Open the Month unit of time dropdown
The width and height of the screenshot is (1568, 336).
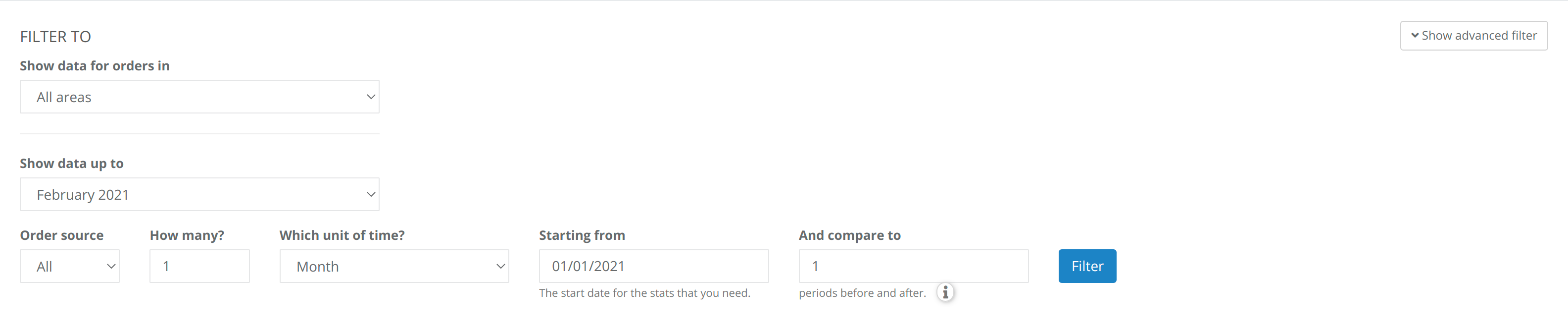(x=394, y=266)
